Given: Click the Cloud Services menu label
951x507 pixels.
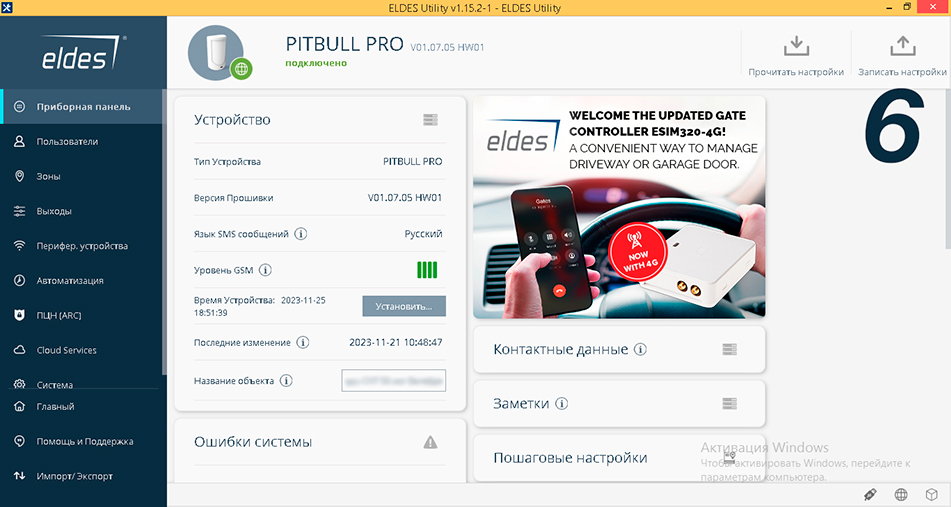Looking at the screenshot, I should click(x=67, y=350).
